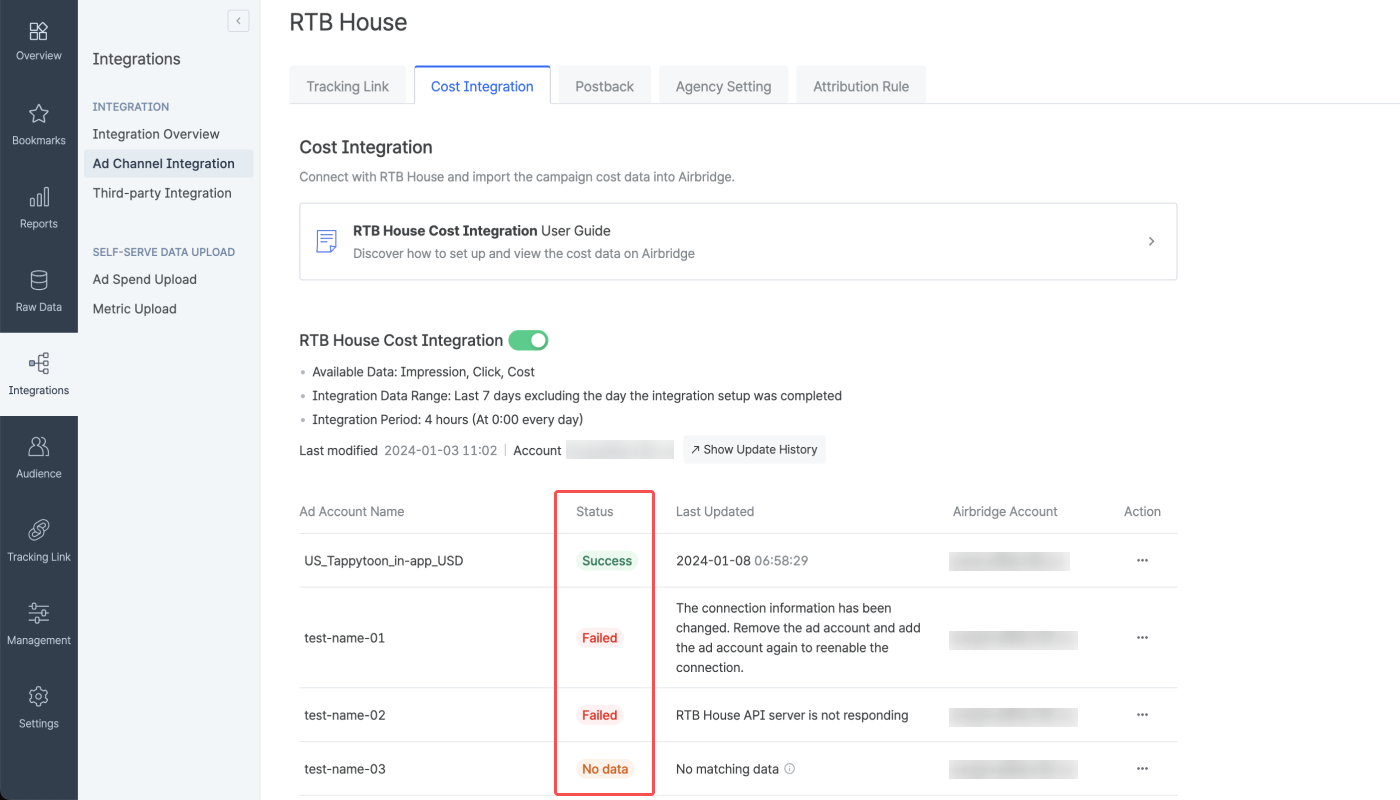The image size is (1400, 800).
Task: Click the Success status badge
Action: click(607, 561)
